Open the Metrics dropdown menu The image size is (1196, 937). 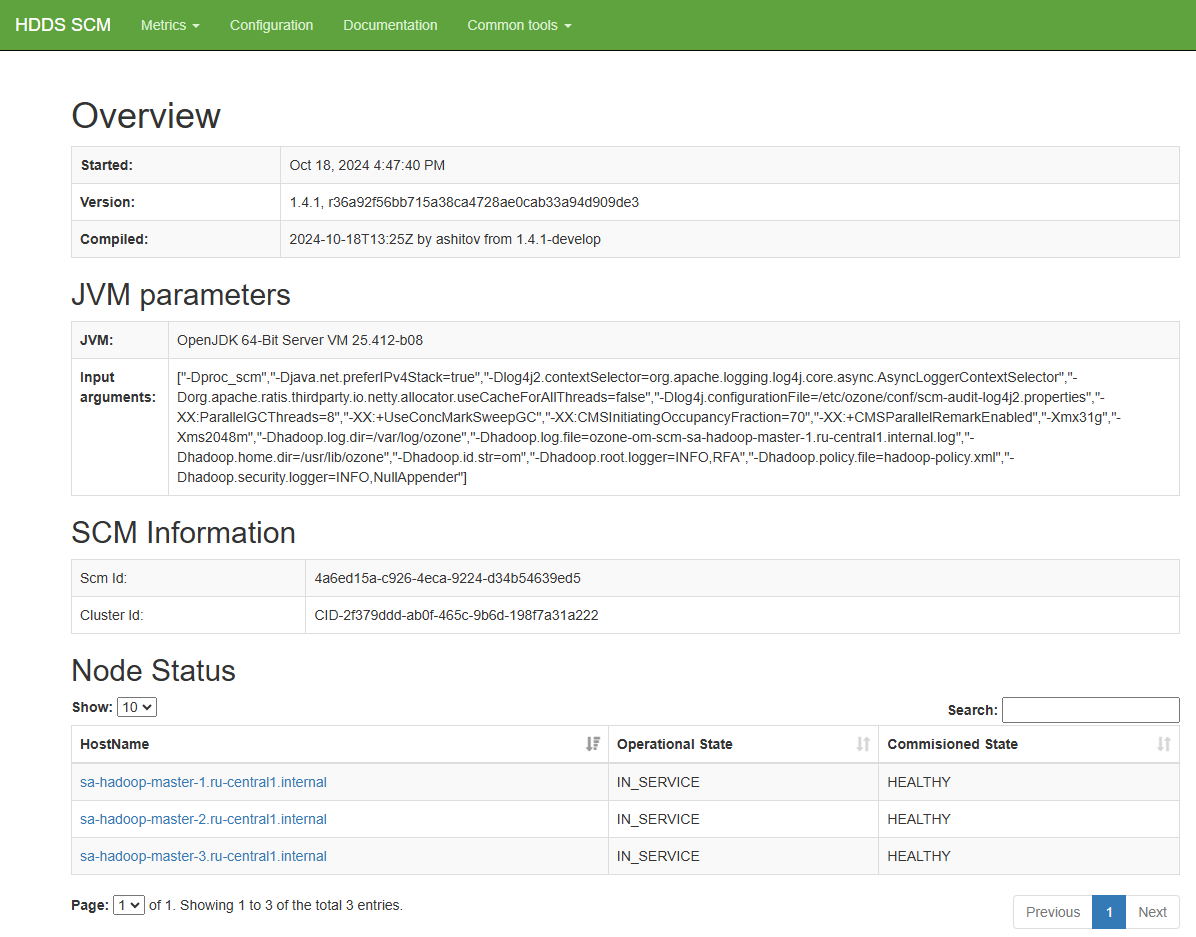(170, 25)
